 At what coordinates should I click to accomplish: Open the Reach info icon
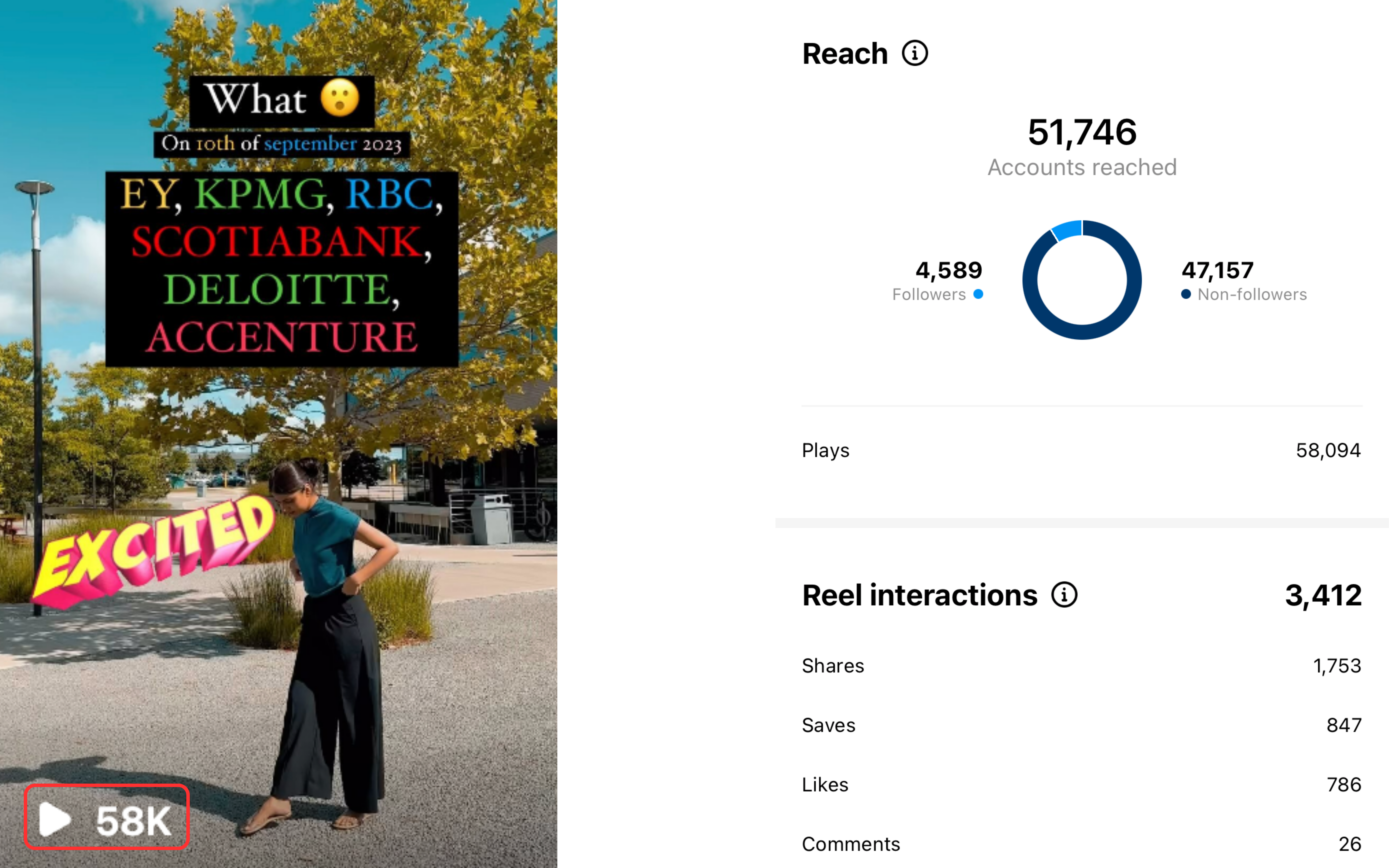point(914,53)
